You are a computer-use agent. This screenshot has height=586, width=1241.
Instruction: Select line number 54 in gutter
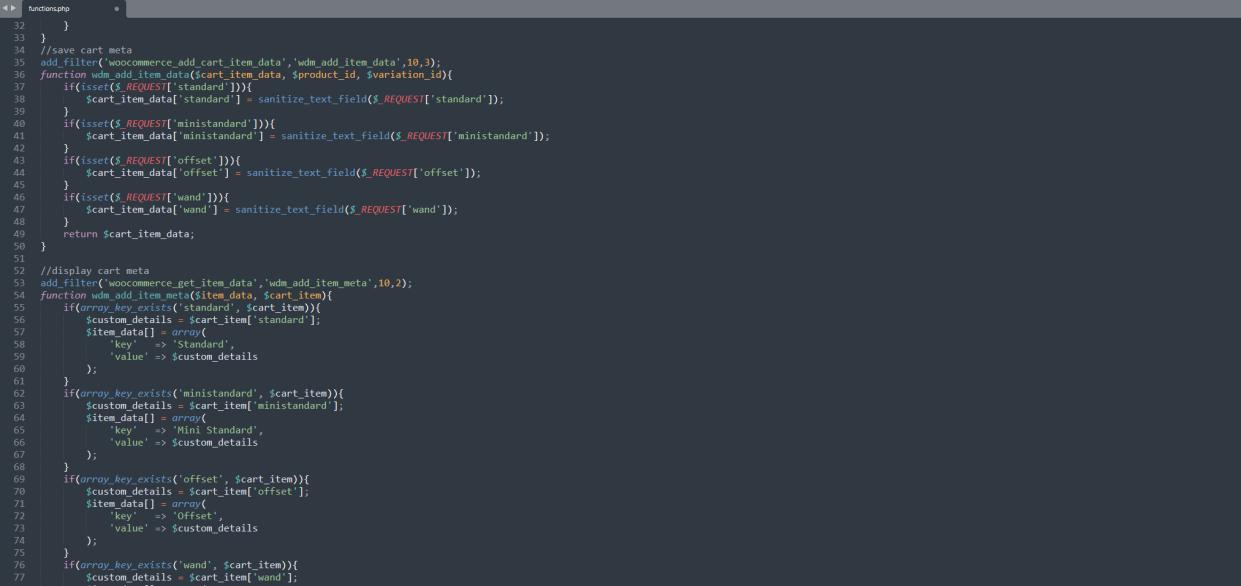(x=18, y=296)
